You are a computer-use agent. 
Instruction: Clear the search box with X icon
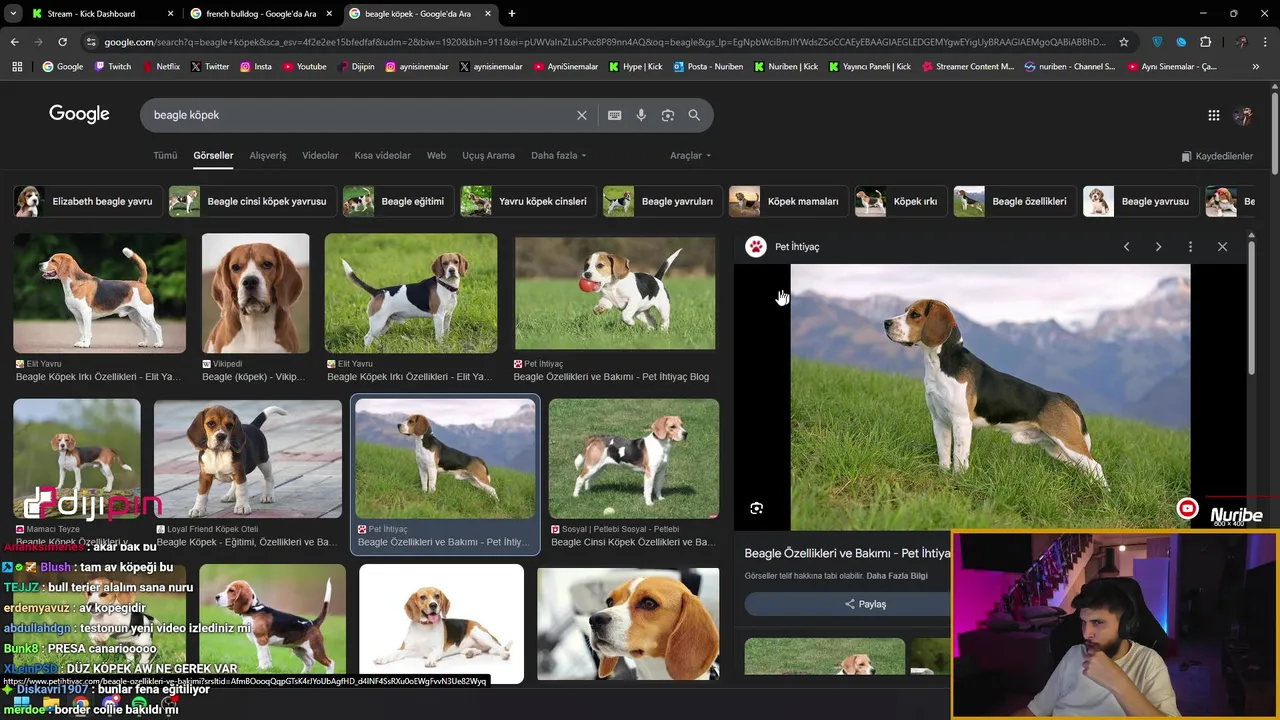click(x=581, y=115)
